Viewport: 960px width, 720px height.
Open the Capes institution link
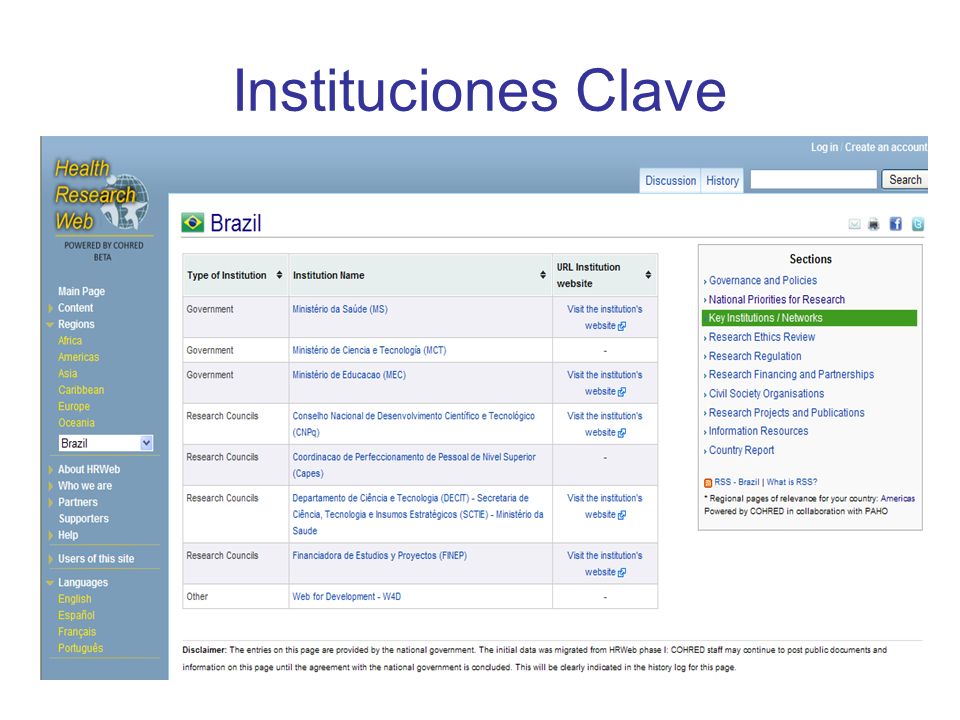[414, 465]
